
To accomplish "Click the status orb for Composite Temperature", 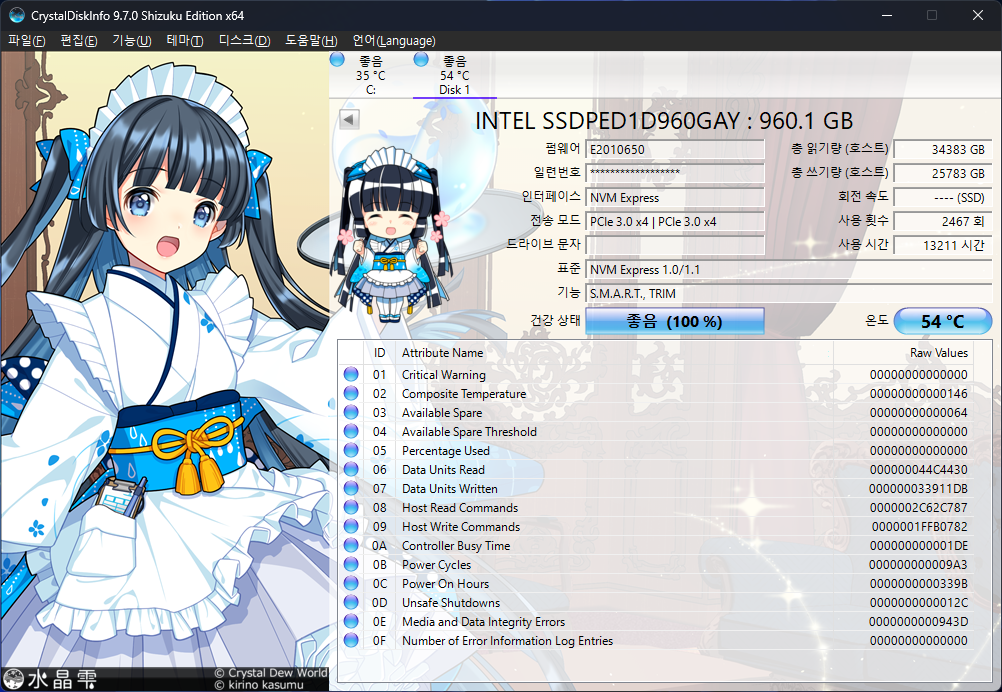I will click(351, 393).
